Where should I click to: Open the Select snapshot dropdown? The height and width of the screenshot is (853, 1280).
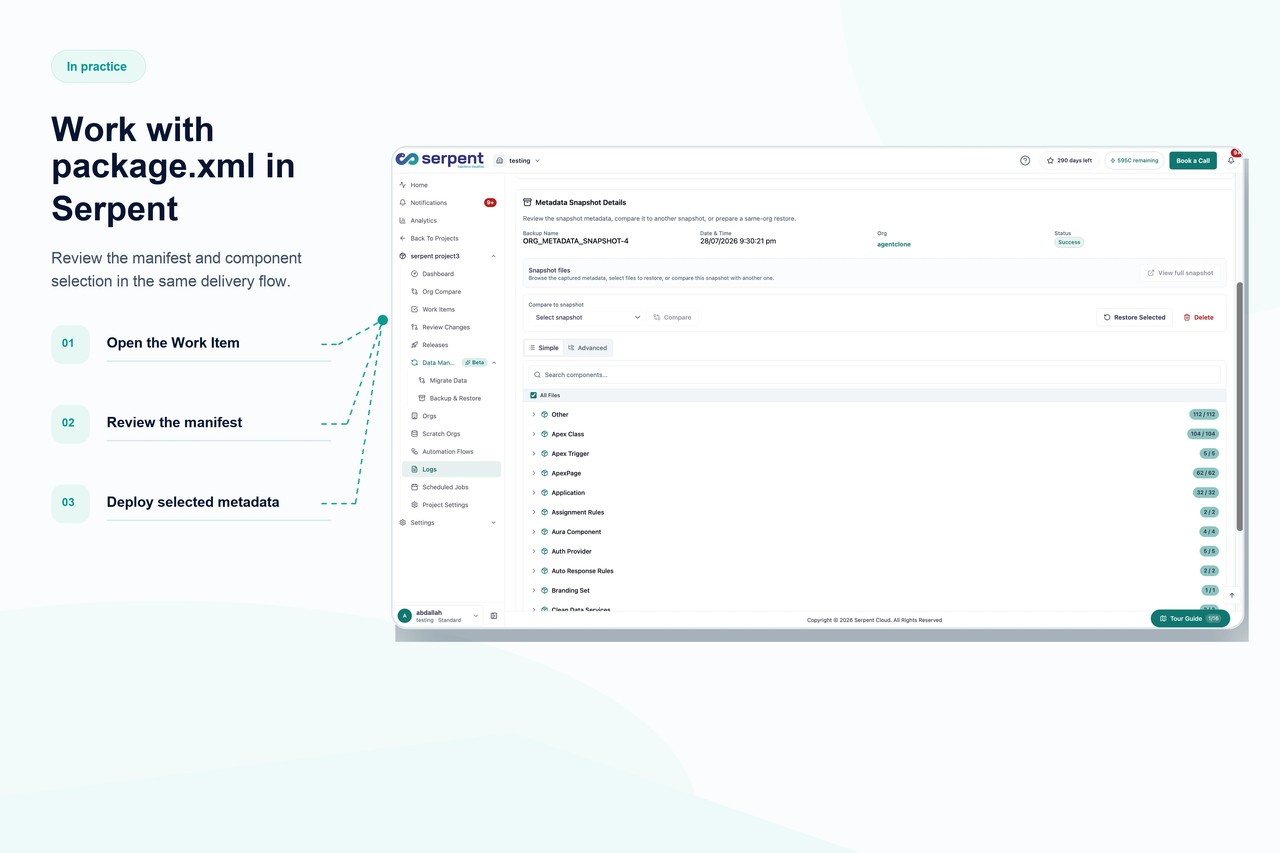point(587,317)
